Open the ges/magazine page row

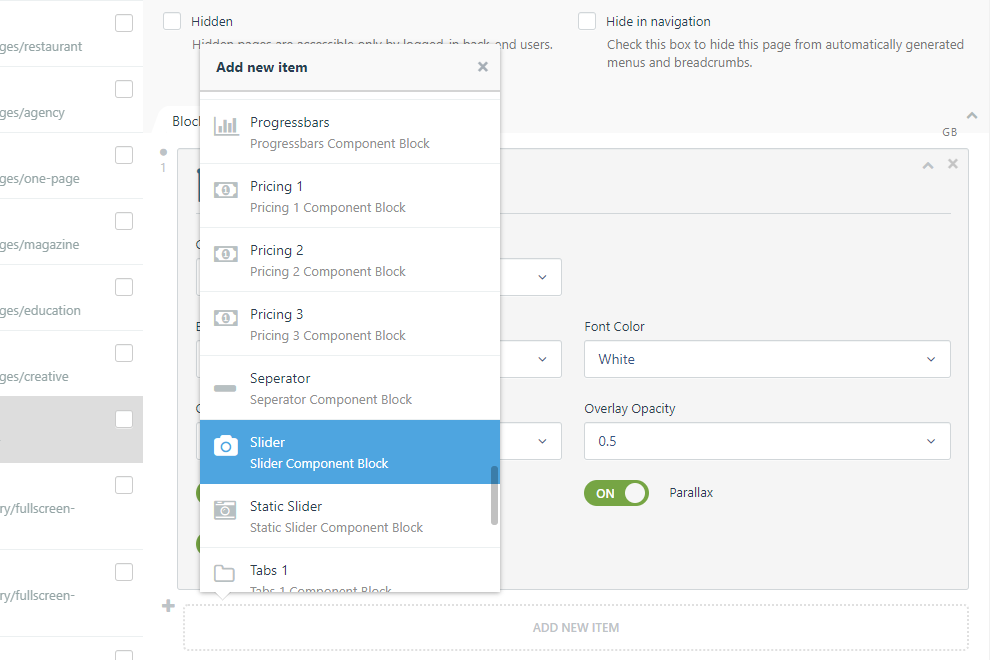(x=71, y=232)
